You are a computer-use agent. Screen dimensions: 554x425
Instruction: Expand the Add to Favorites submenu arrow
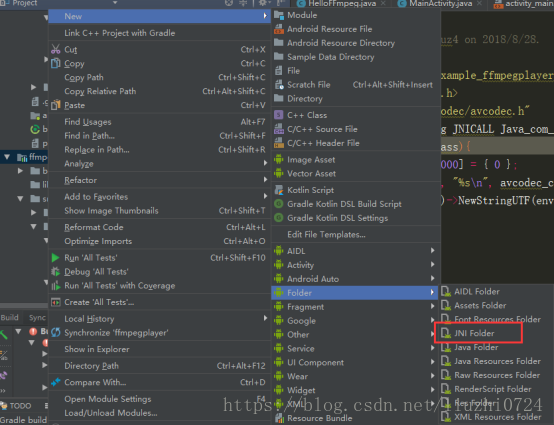coord(265,196)
